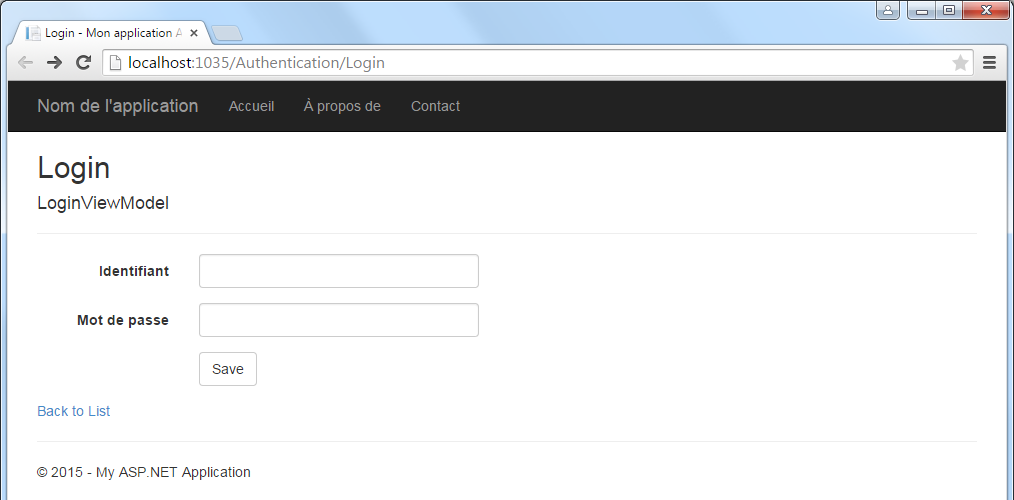Bookmark this page with the star icon
Viewport: 1014px width, 500px height.
coord(960,63)
